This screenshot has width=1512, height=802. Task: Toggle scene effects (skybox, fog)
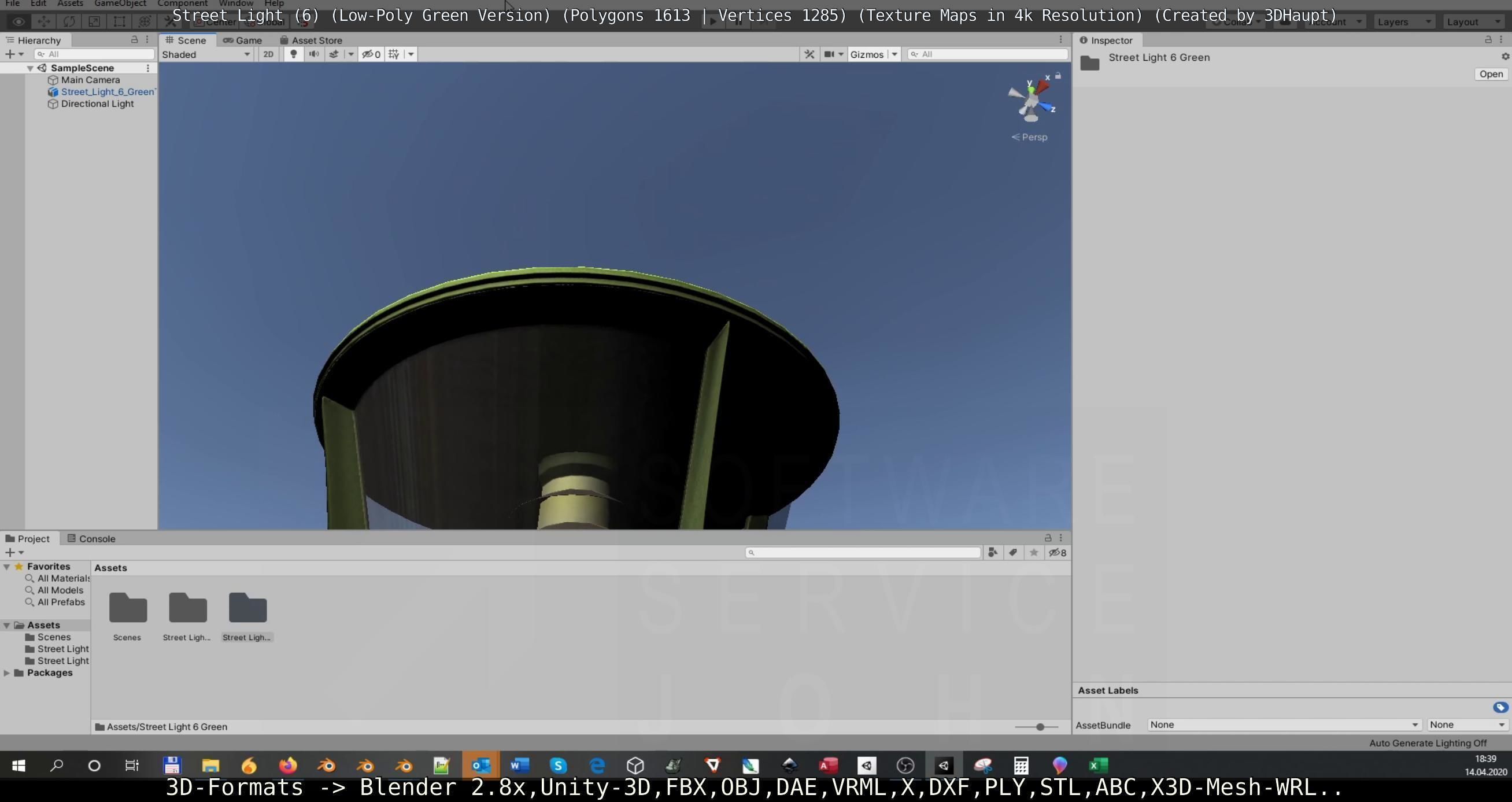(334, 54)
